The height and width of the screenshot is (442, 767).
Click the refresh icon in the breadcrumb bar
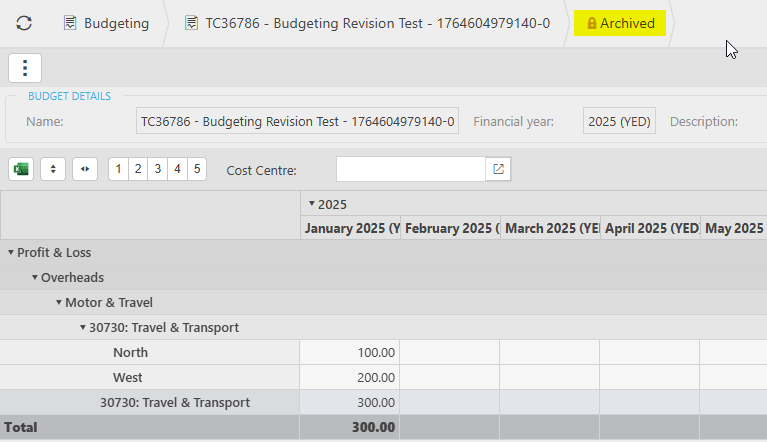pos(24,23)
